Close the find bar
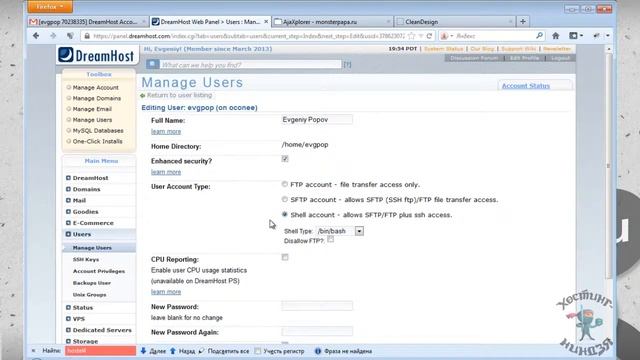This screenshot has height=360, width=640. coord(33,351)
